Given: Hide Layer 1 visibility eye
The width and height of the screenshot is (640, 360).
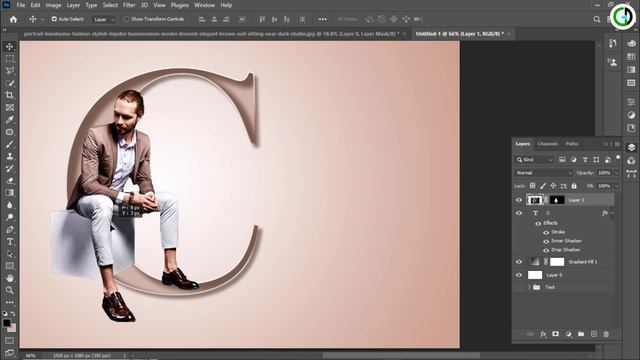Looking at the screenshot, I should point(519,200).
